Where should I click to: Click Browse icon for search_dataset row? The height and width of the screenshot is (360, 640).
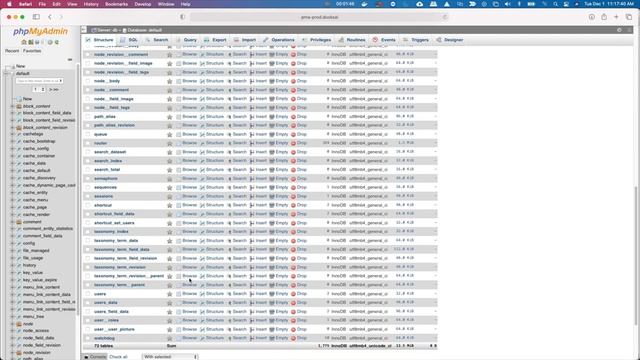click(x=179, y=152)
